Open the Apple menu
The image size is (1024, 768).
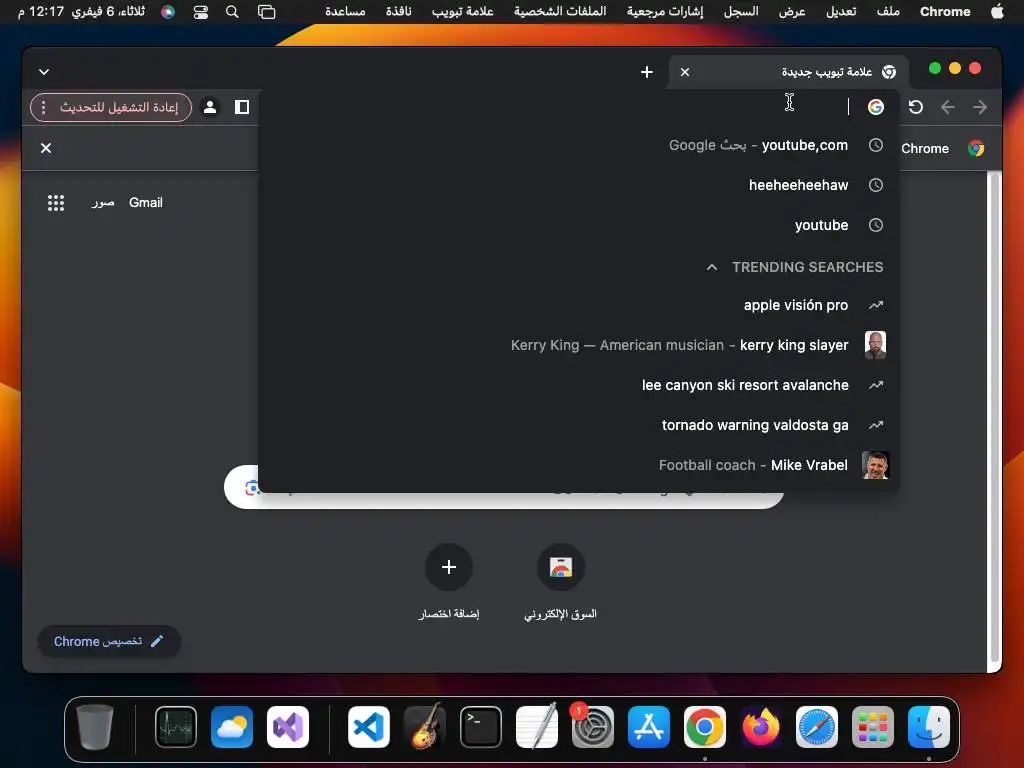tap(997, 12)
